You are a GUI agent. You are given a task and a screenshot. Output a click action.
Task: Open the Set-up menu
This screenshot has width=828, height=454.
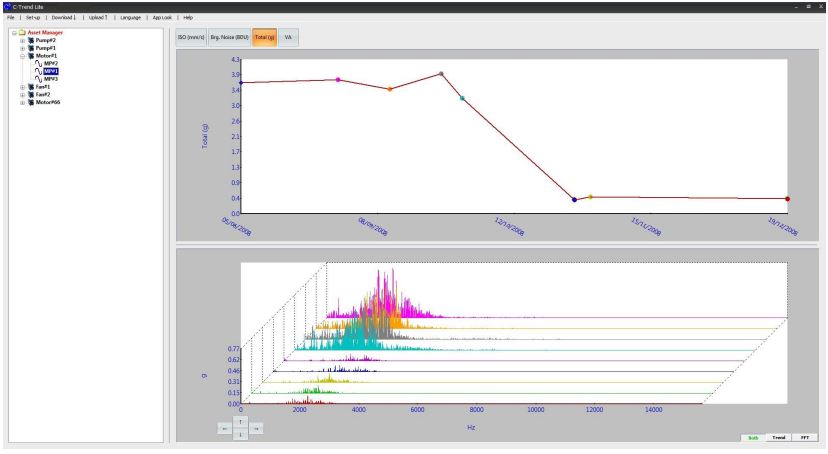[x=33, y=18]
